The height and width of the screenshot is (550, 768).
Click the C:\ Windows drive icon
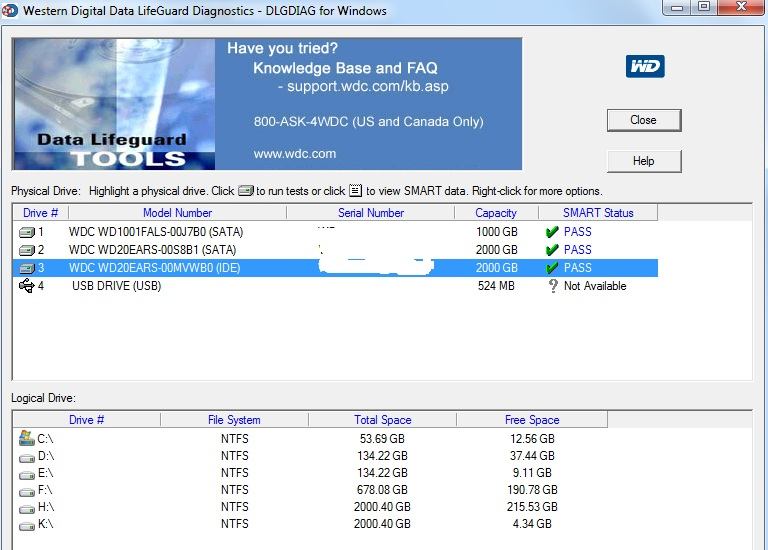point(26,438)
